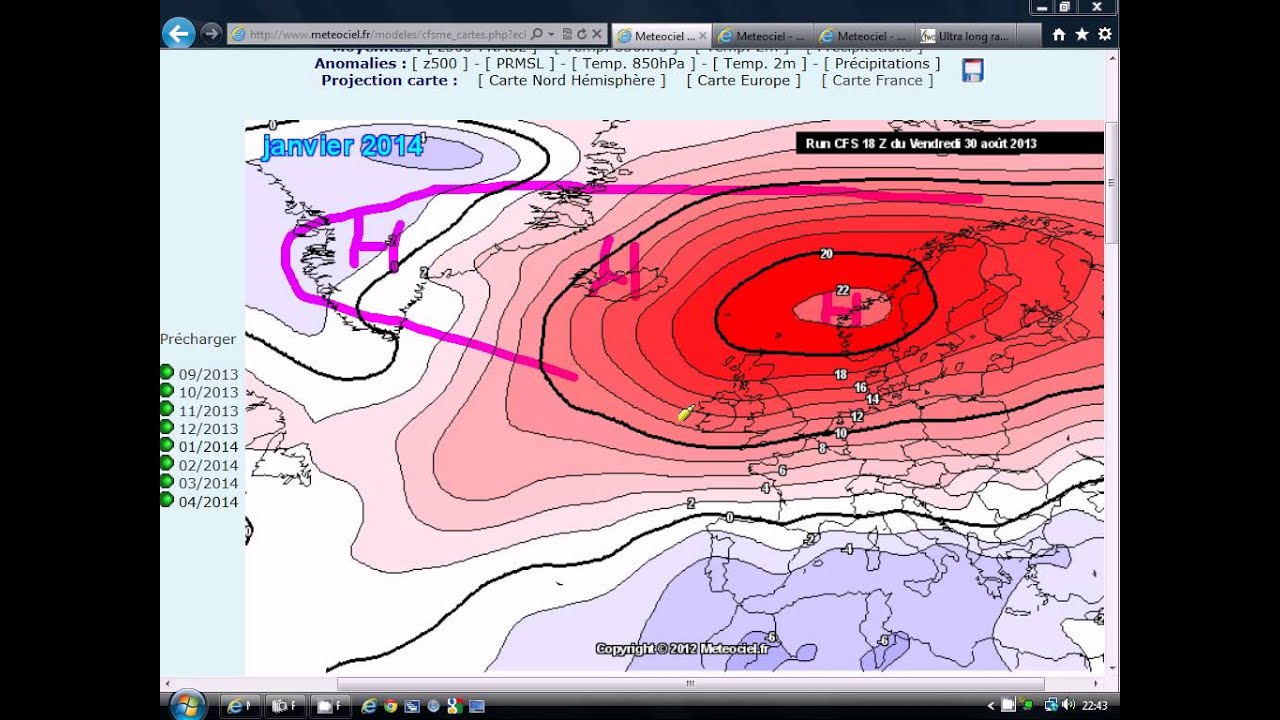Click the Précharger label
This screenshot has width=1280, height=720.
(x=198, y=339)
